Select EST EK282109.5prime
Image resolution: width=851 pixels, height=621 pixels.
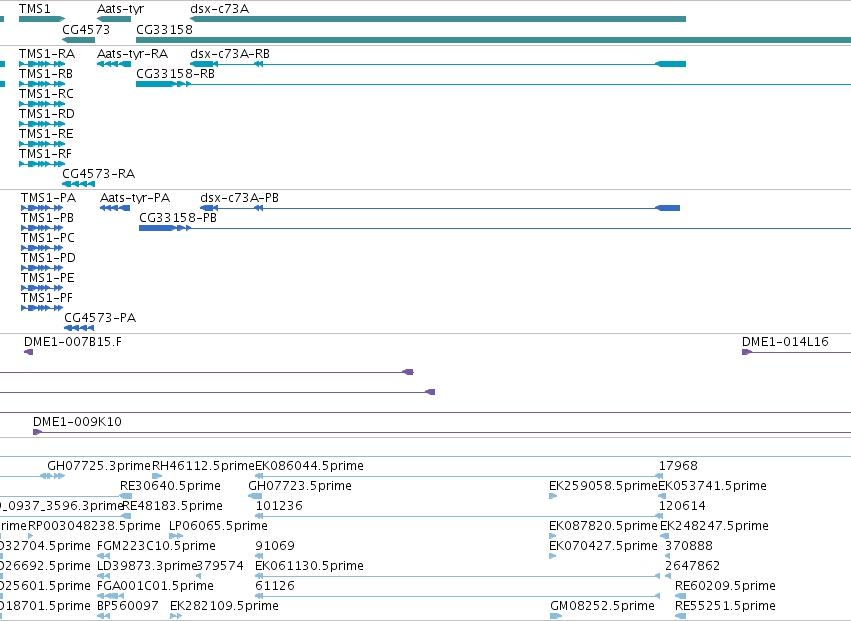tap(176, 616)
